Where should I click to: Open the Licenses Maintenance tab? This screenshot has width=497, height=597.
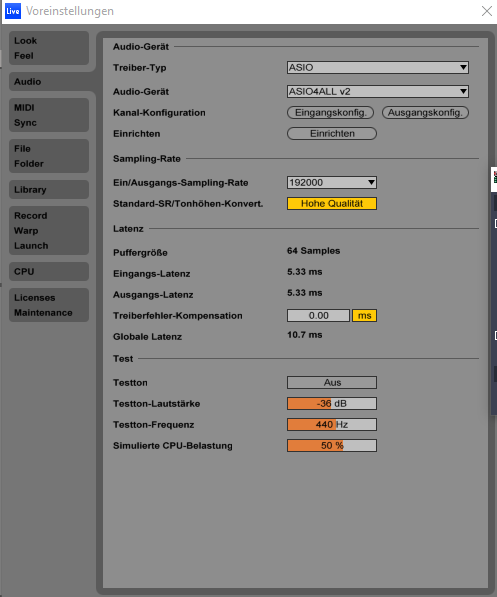[x=49, y=305]
